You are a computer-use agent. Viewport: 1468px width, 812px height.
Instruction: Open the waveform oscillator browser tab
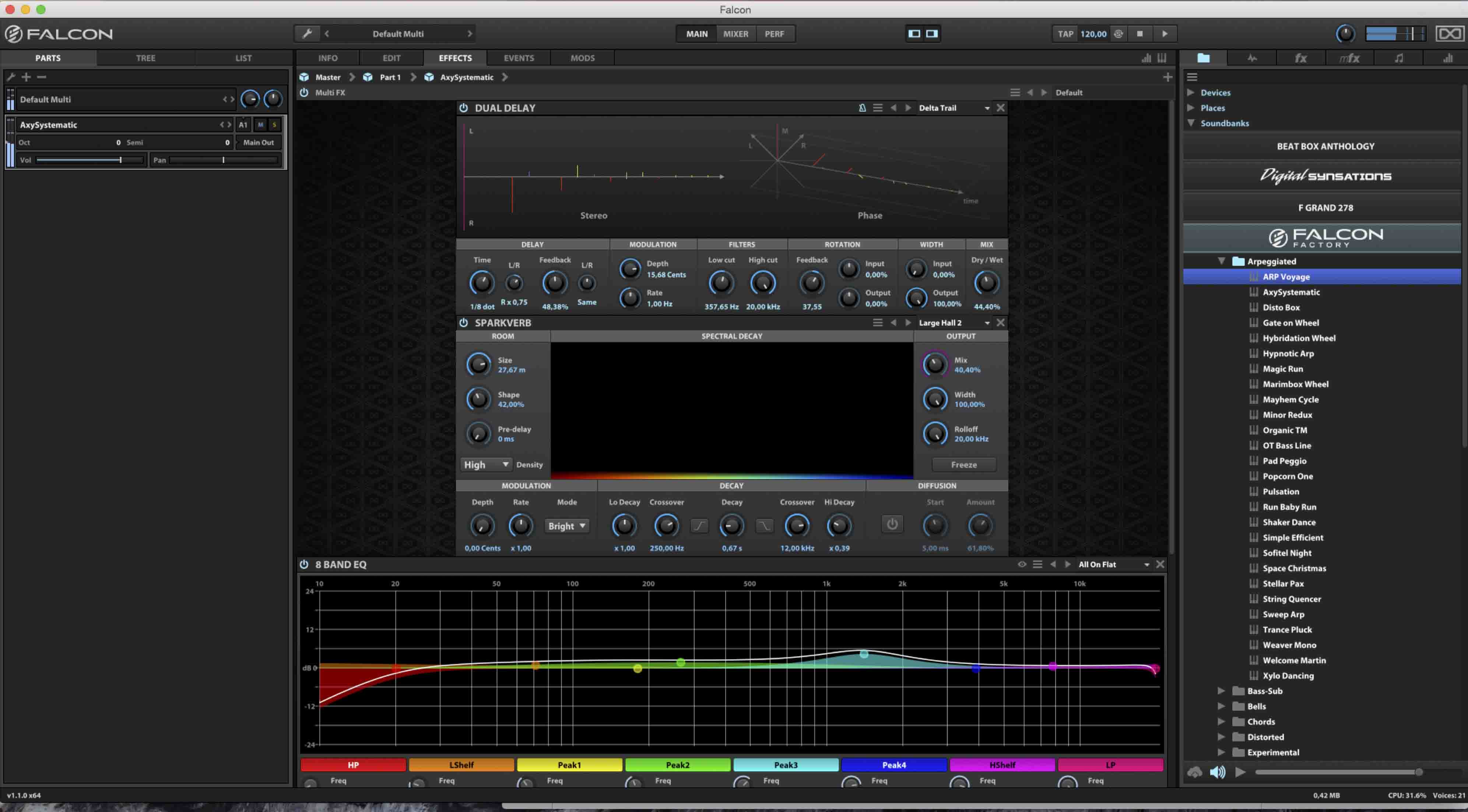(1252, 58)
